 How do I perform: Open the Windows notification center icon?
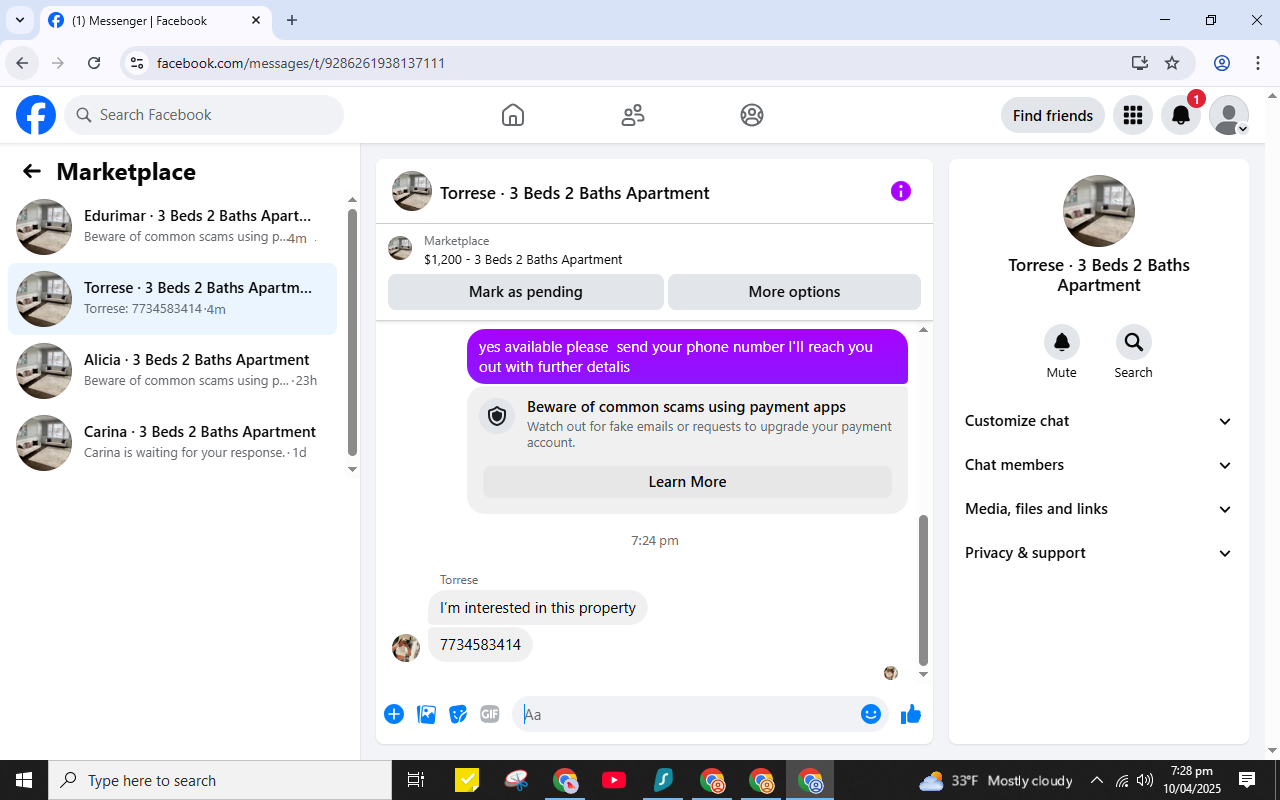coord(1247,780)
